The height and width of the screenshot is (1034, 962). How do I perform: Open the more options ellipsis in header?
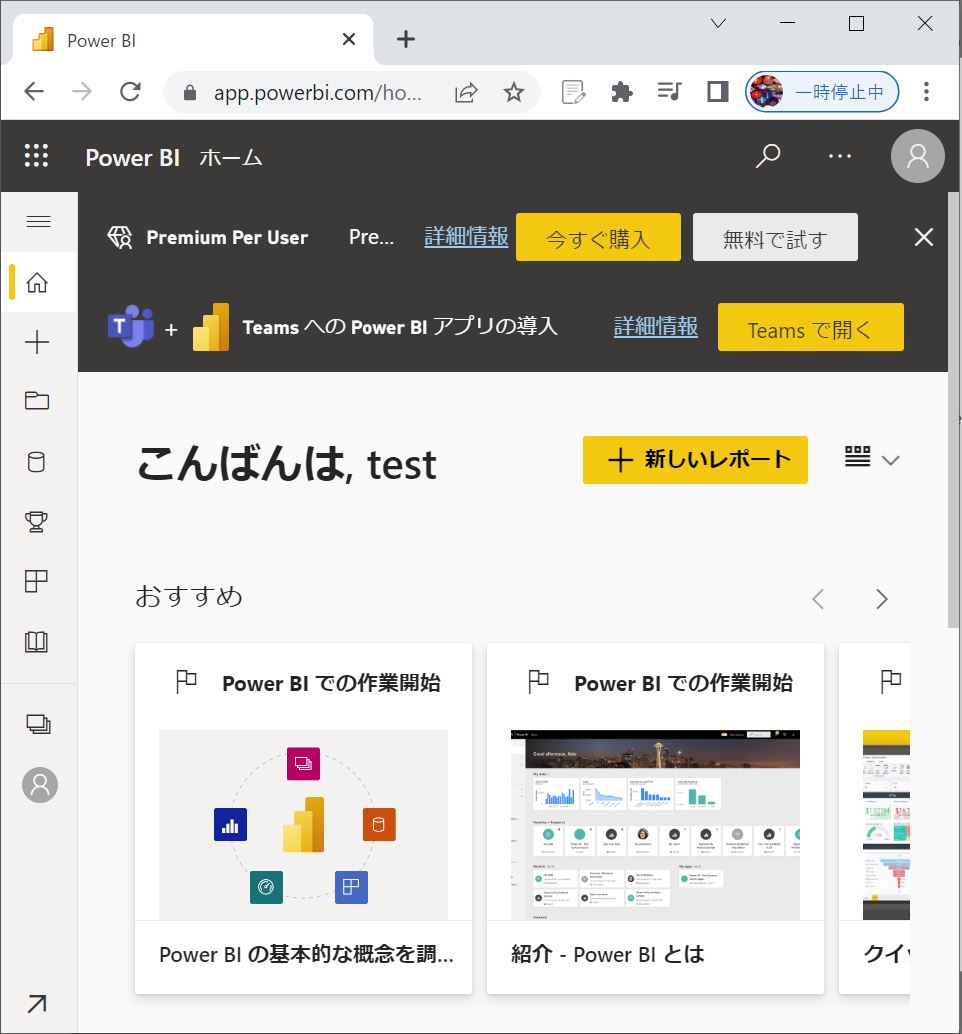pyautogui.click(x=839, y=156)
